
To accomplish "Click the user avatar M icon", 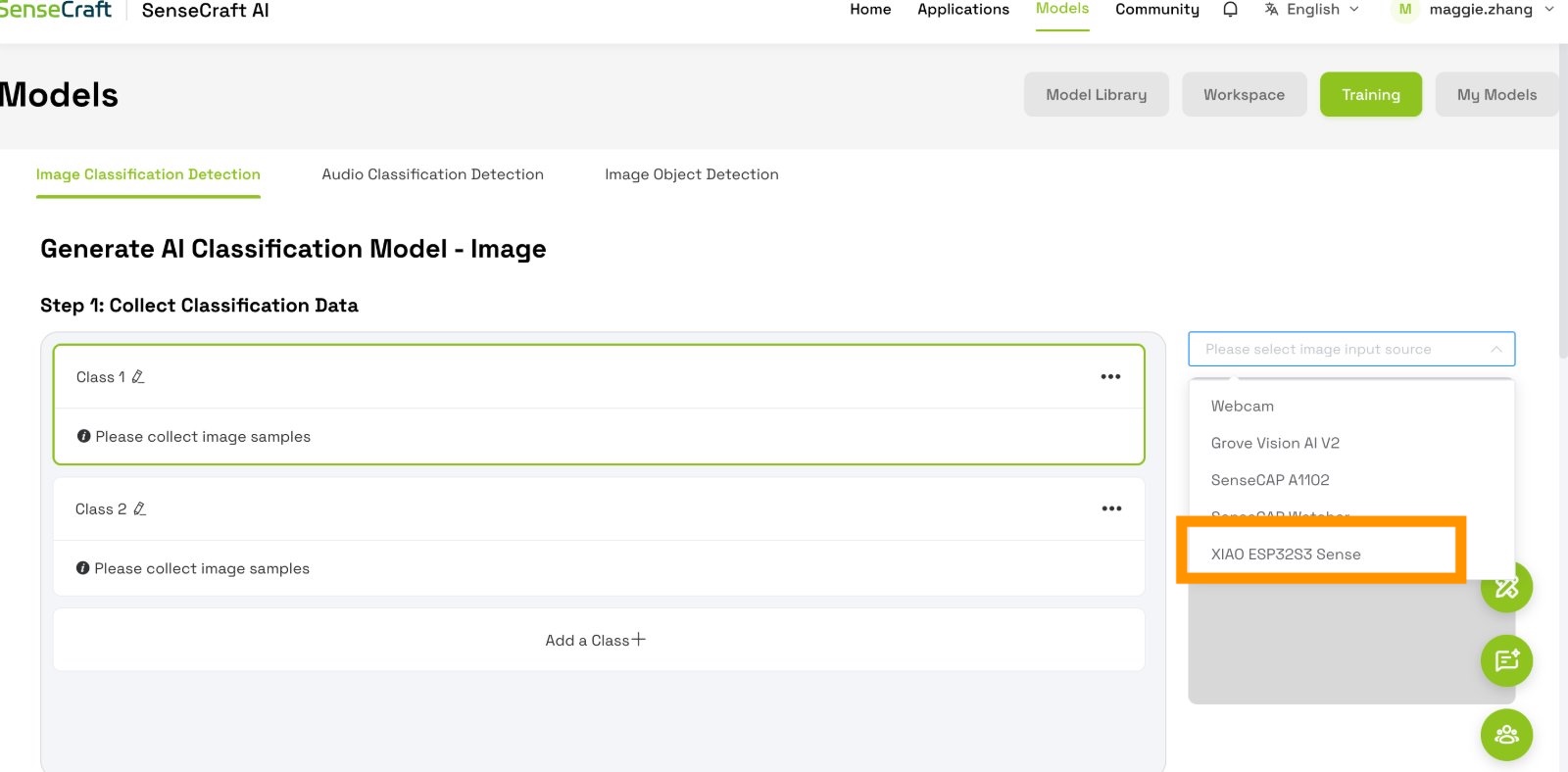I will tap(1405, 10).
